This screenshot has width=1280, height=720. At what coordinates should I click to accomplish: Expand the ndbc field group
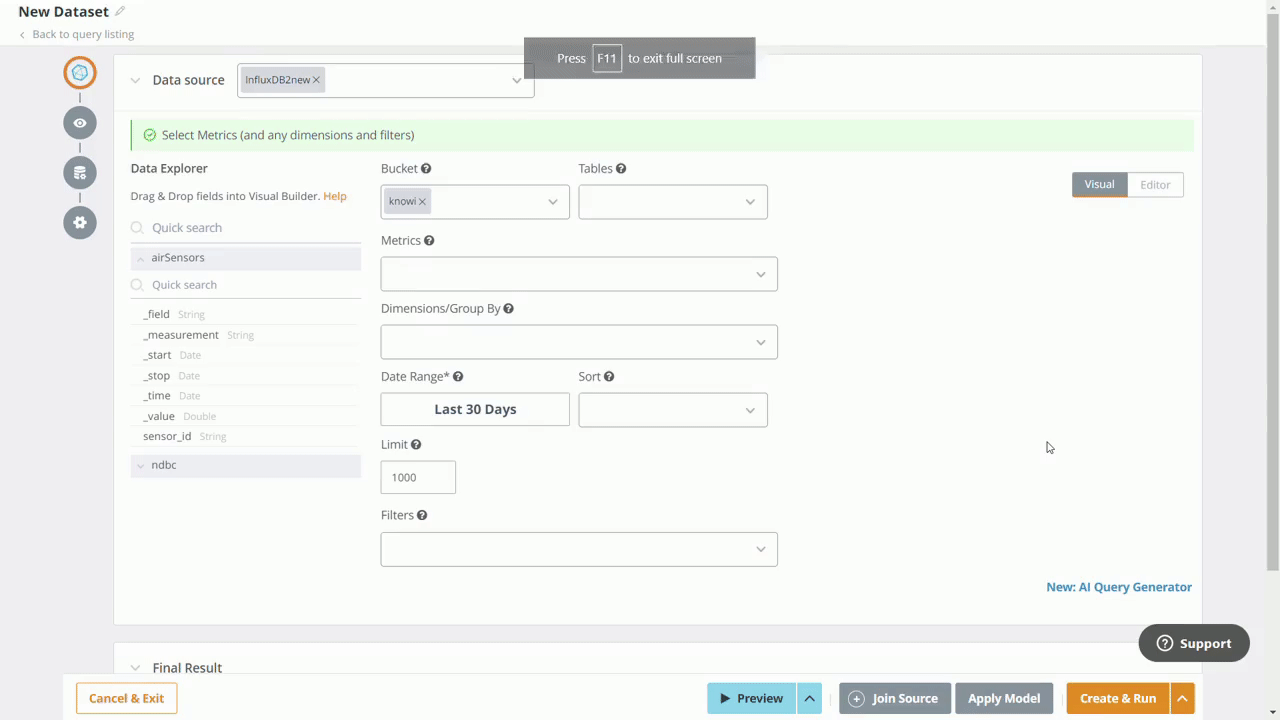pyautogui.click(x=163, y=464)
